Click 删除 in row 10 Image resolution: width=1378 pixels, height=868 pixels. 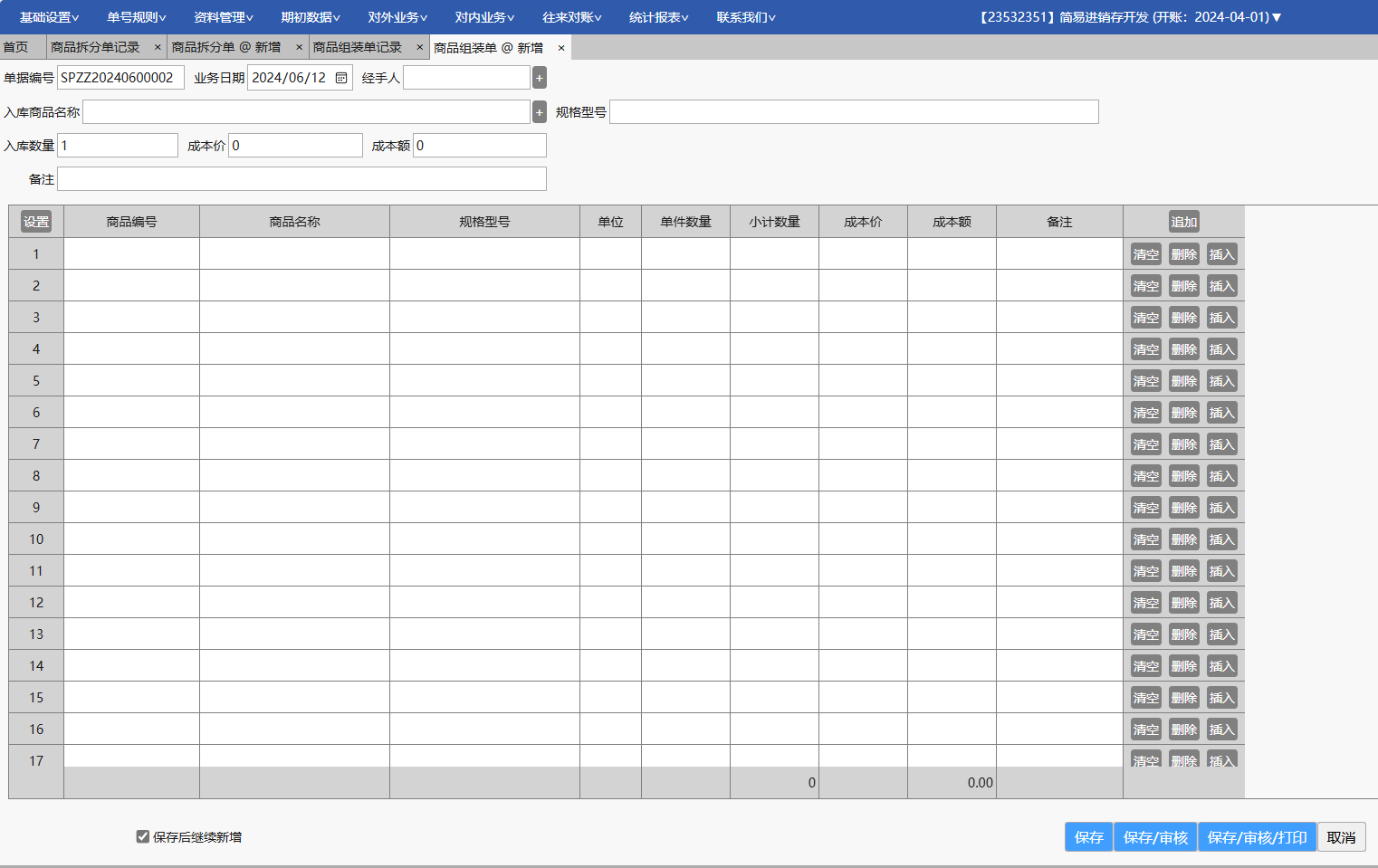pyautogui.click(x=1183, y=539)
